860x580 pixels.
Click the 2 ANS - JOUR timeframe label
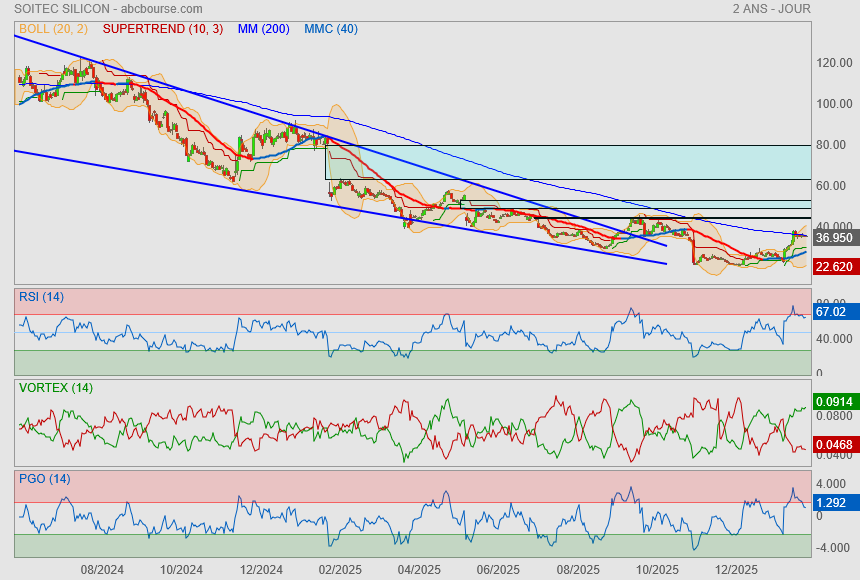tap(771, 9)
